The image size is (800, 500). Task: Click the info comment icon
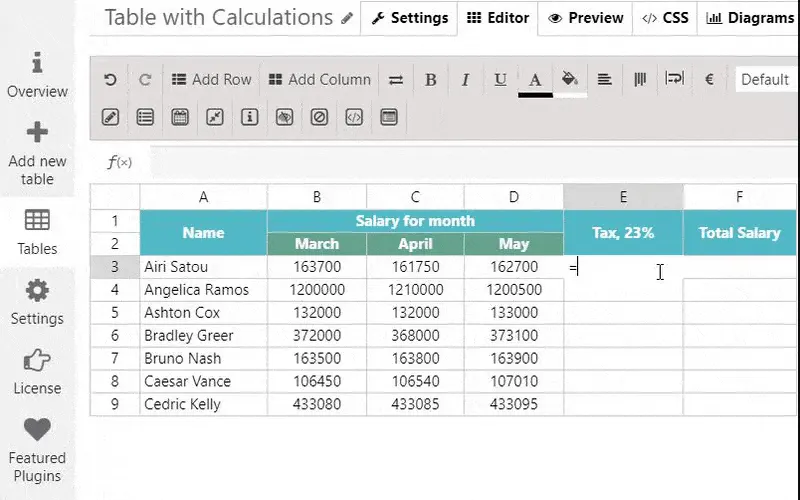pyautogui.click(x=249, y=117)
